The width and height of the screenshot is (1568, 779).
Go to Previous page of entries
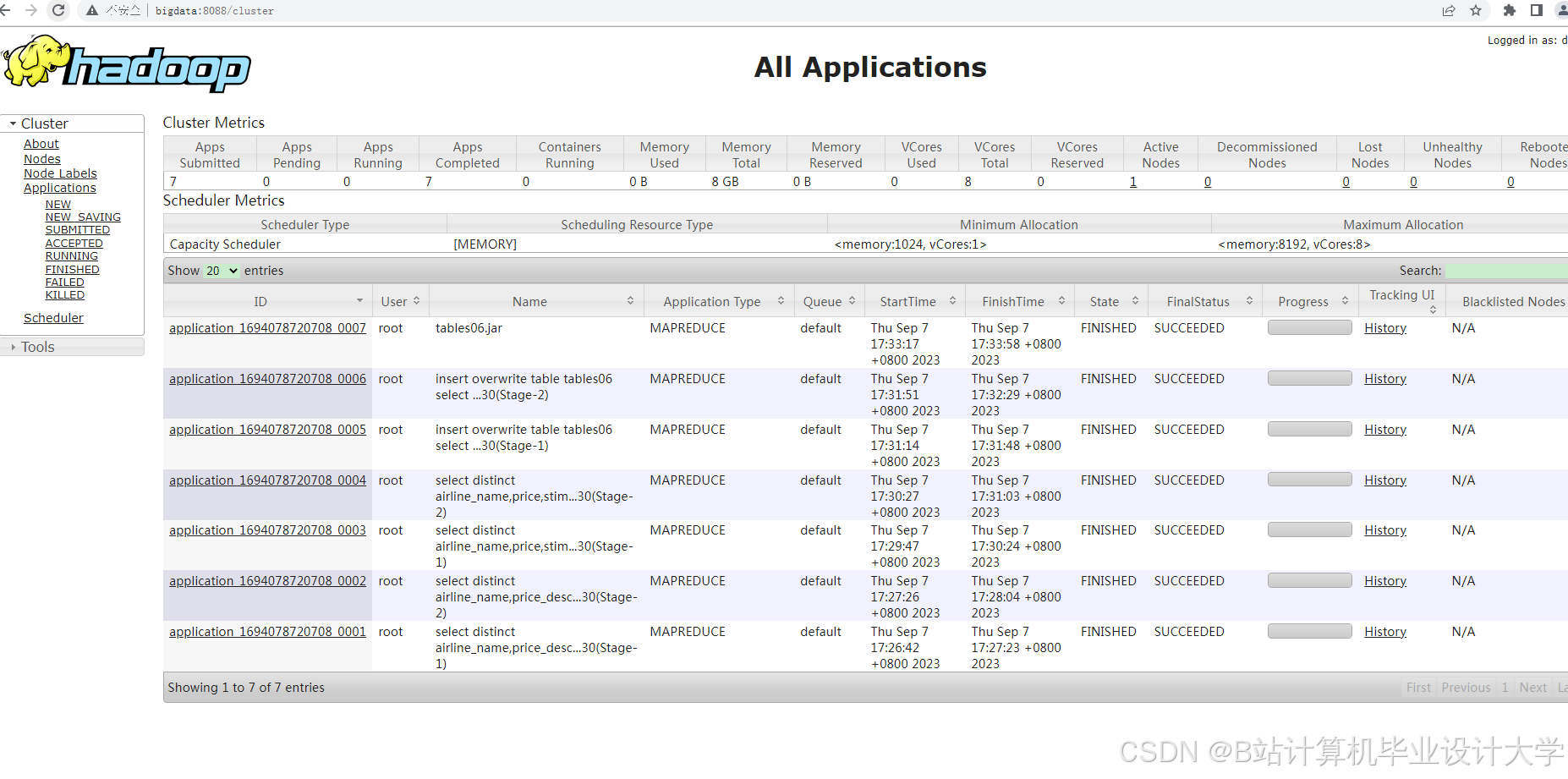coord(1466,688)
